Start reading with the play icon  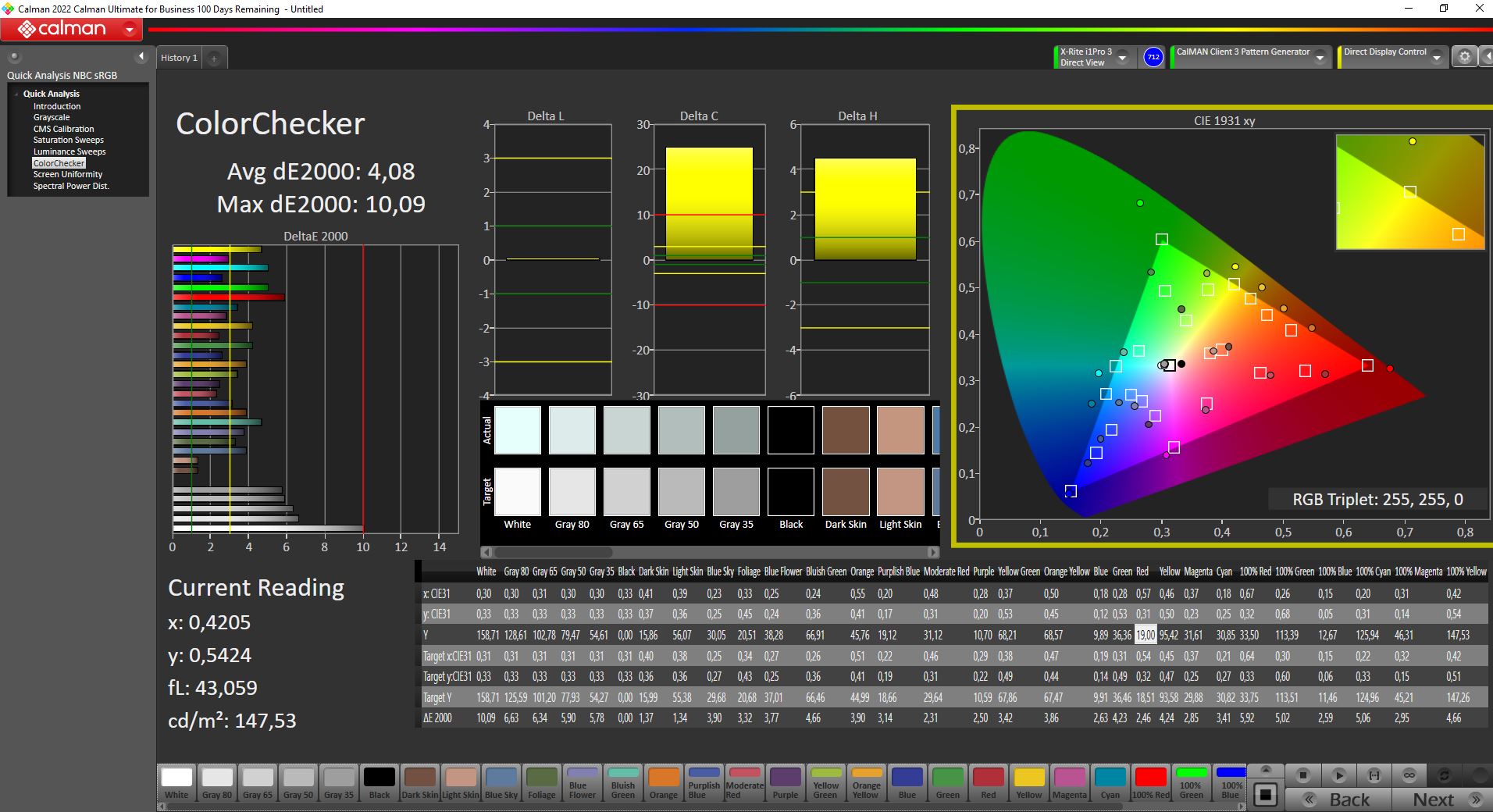pyautogui.click(x=1338, y=775)
